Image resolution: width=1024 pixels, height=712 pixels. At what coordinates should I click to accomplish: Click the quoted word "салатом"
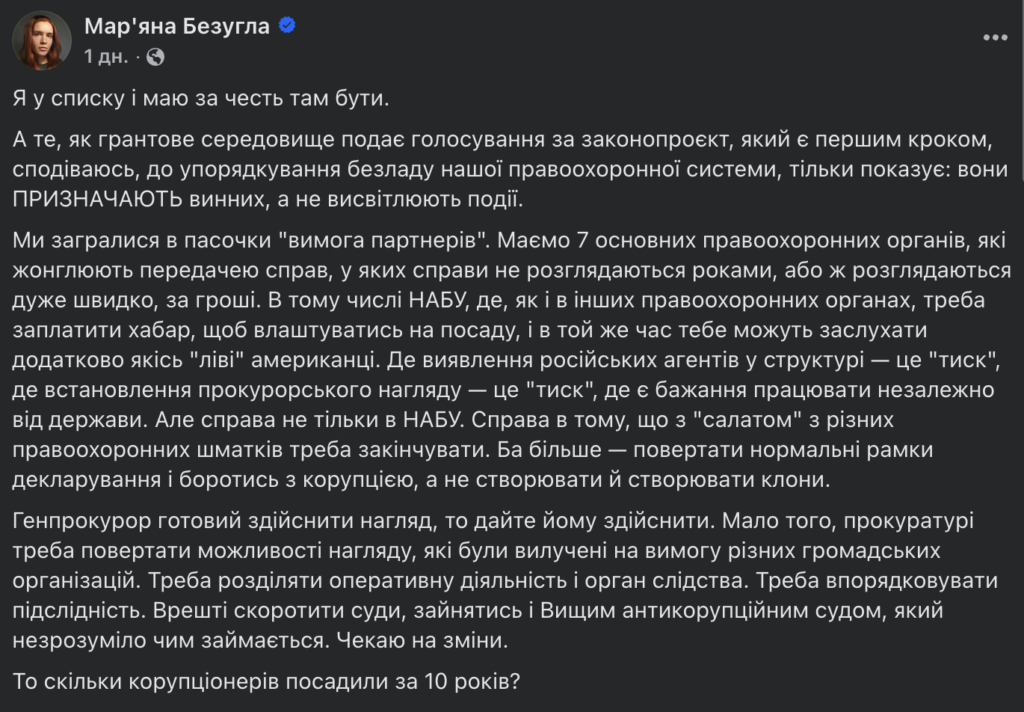pyautogui.click(x=751, y=420)
